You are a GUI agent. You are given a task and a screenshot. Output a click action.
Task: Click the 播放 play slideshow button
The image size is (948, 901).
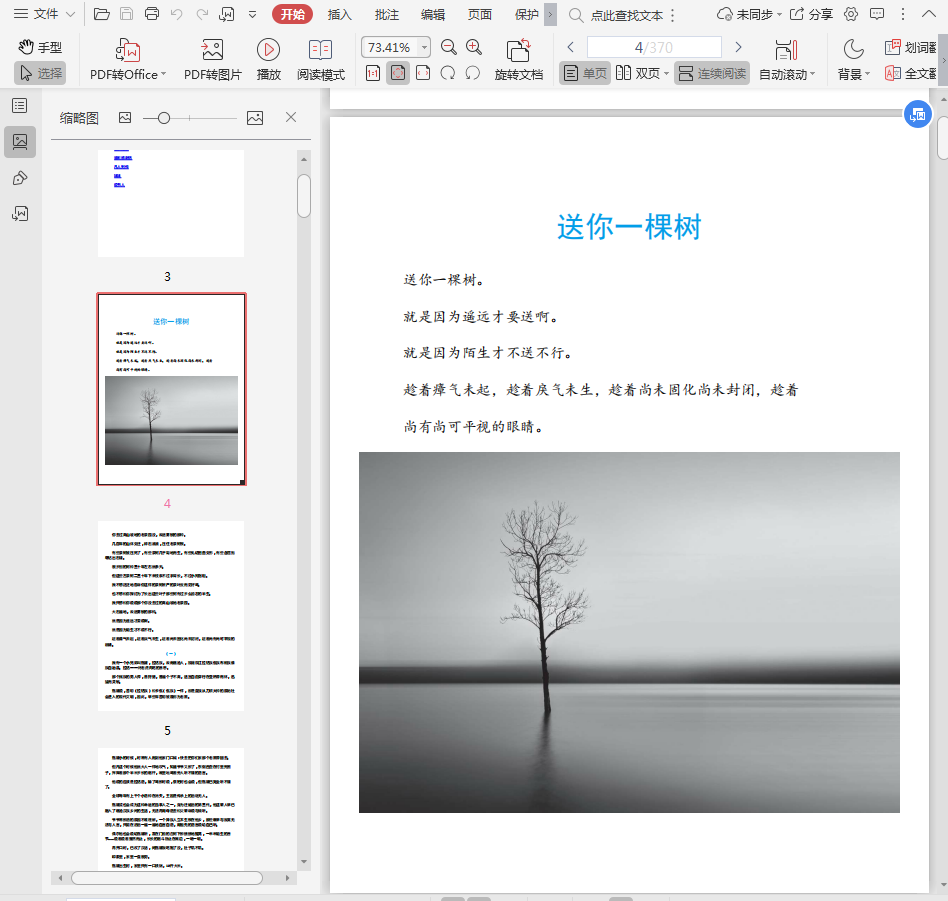tap(268, 50)
